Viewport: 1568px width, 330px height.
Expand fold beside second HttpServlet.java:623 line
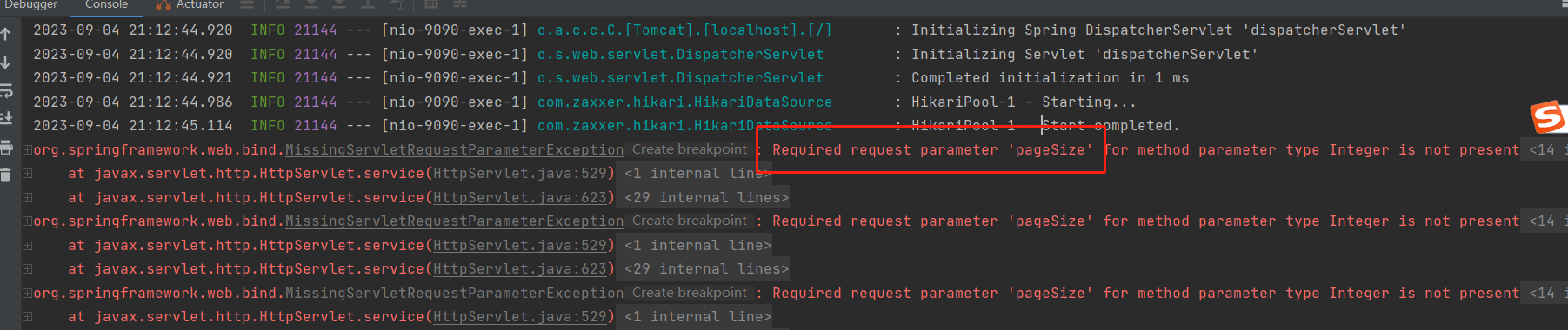pyautogui.click(x=27, y=269)
